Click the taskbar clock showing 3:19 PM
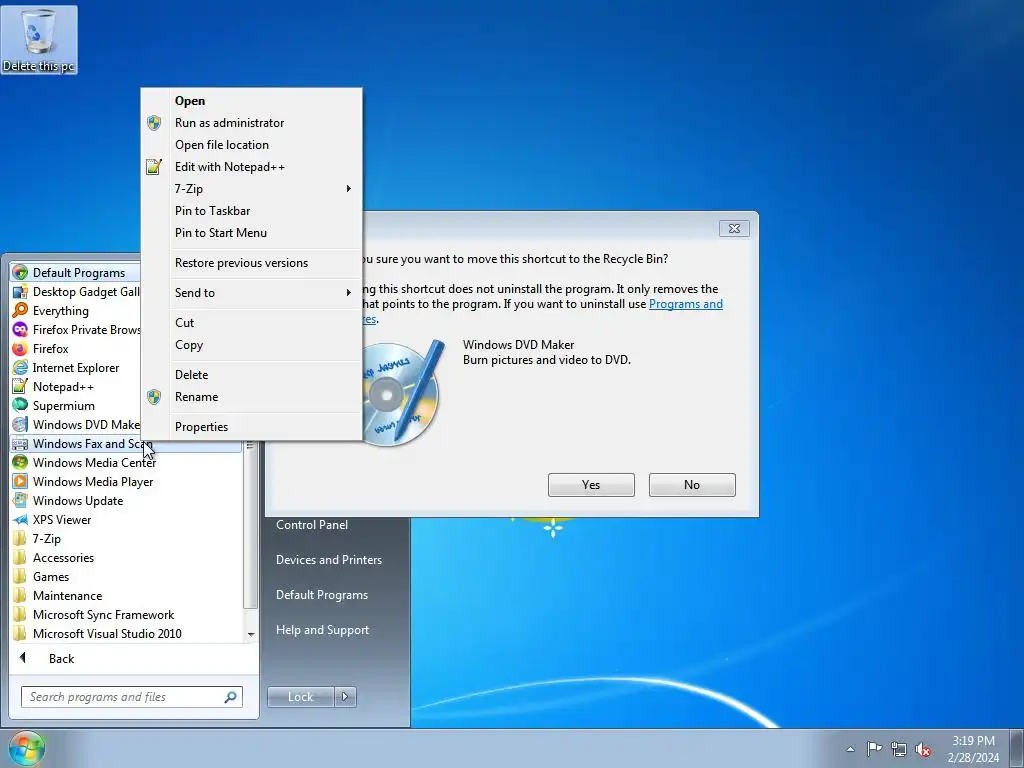The width and height of the screenshot is (1024, 768). (973, 749)
